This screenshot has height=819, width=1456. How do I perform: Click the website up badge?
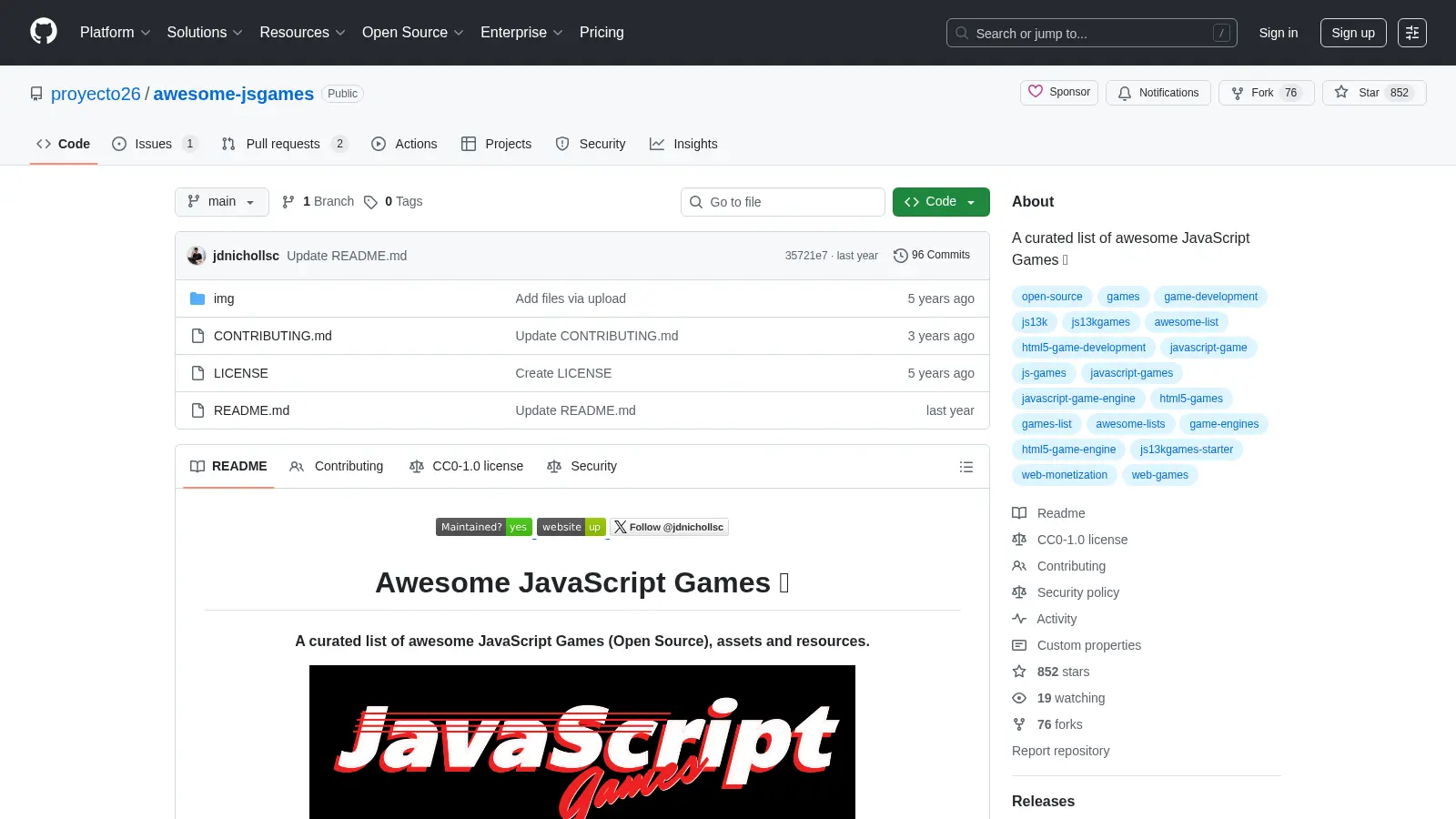tap(571, 527)
